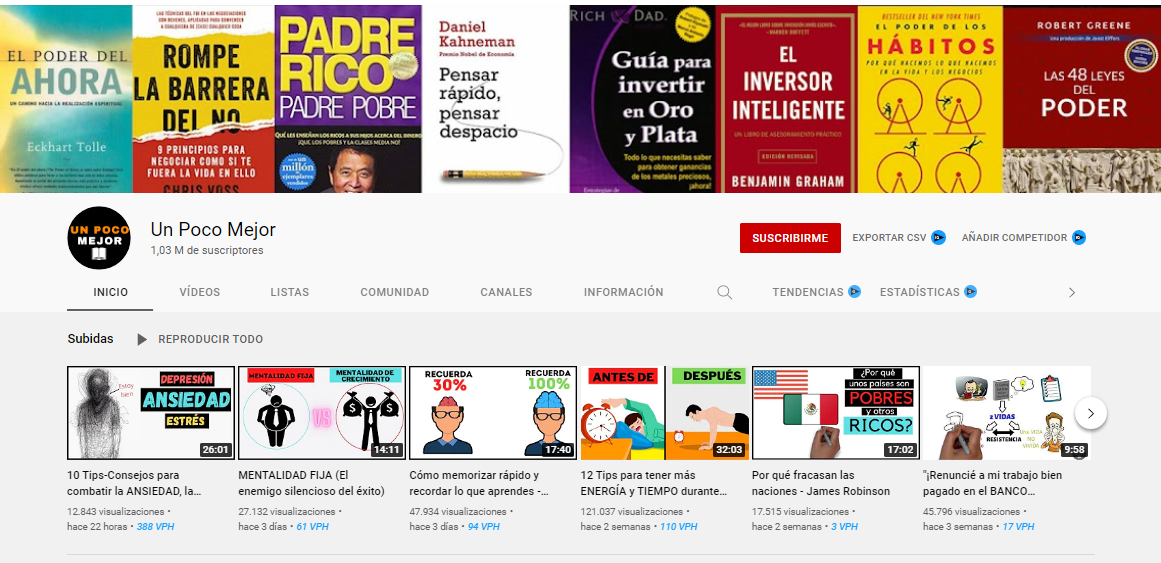1161x563 pixels.
Task: Click the '61 VPH' stat
Action: pos(312,527)
